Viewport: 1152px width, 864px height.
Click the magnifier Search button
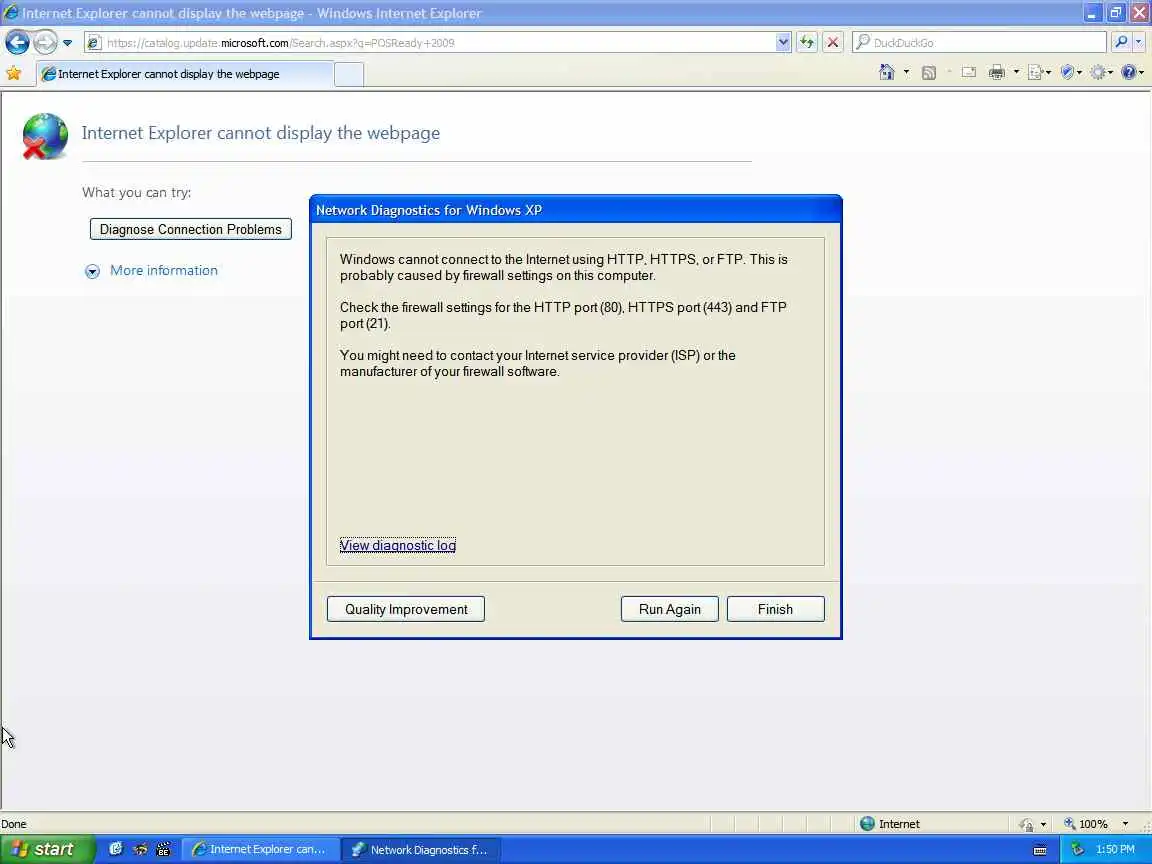[x=1121, y=43]
